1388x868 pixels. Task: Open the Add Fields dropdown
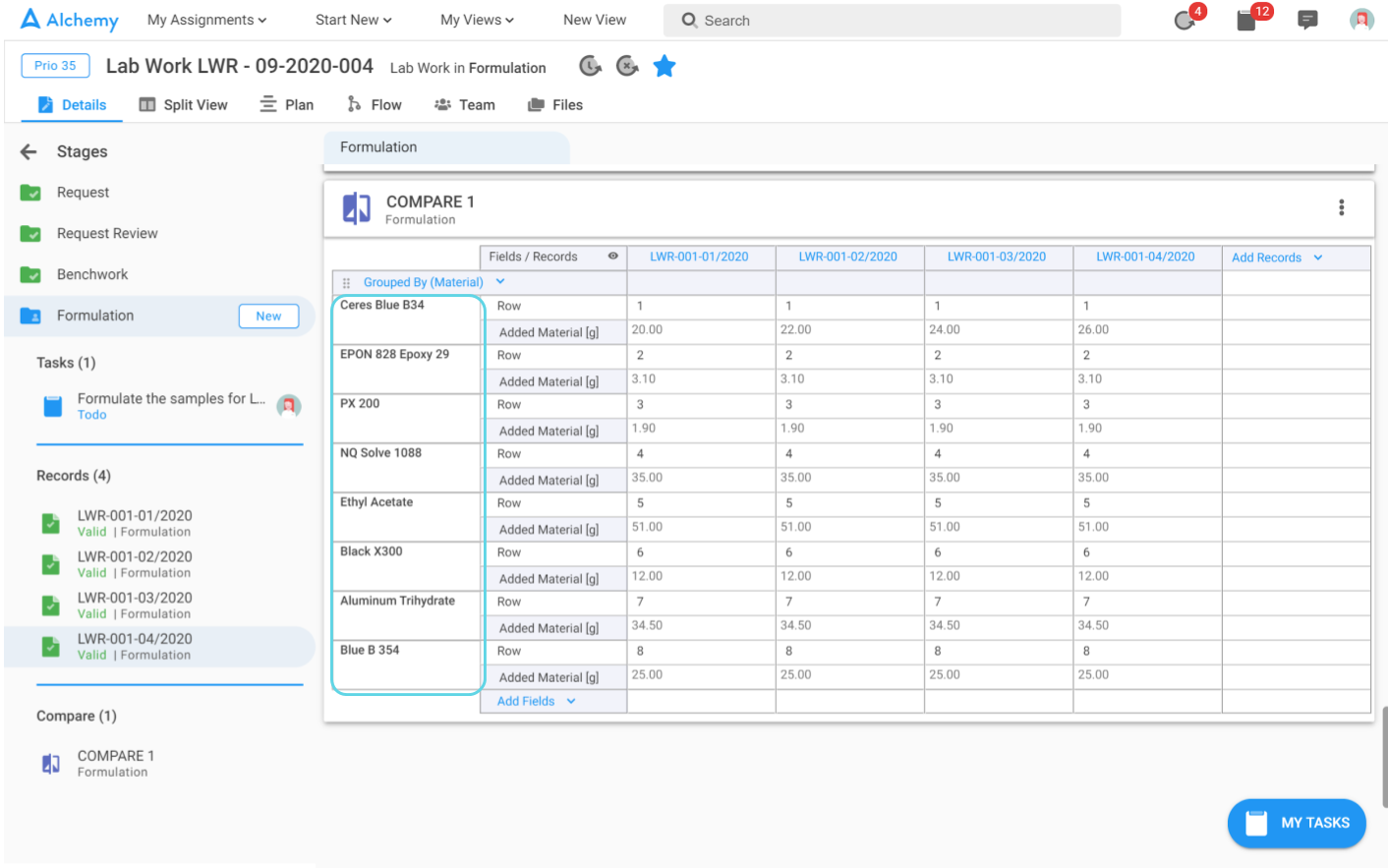click(x=536, y=701)
